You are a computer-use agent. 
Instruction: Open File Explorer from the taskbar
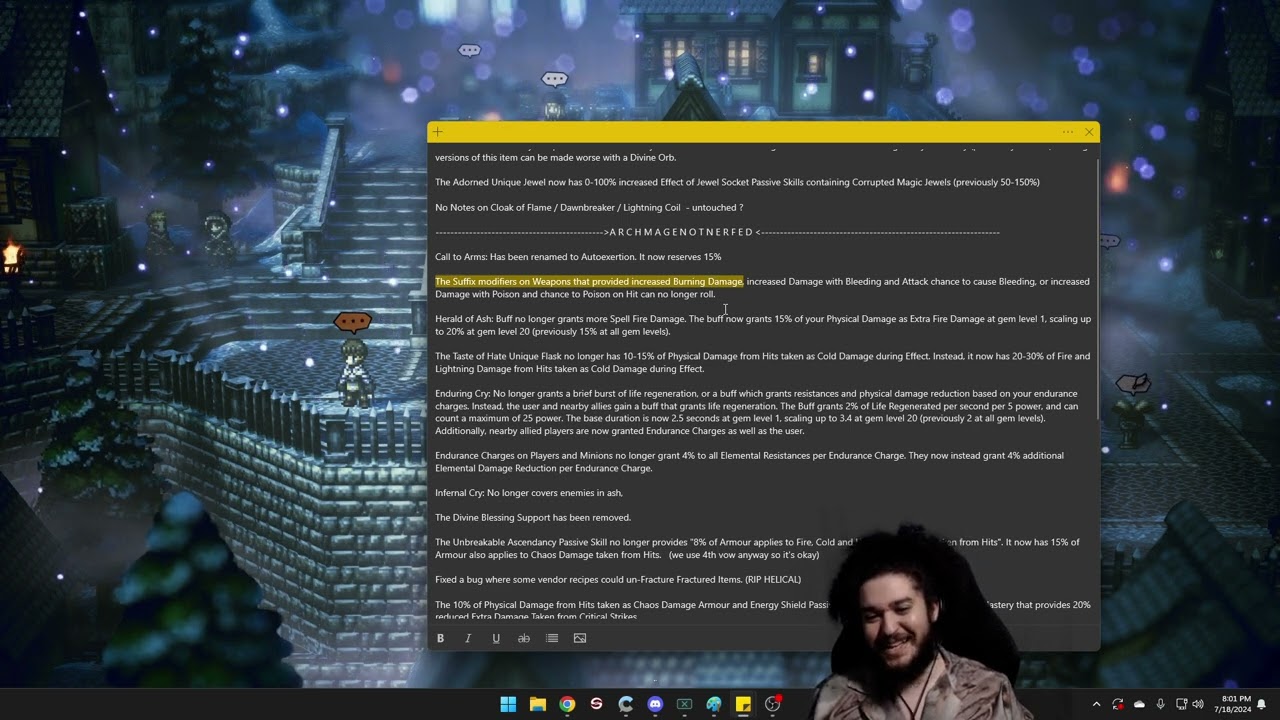pos(537,704)
